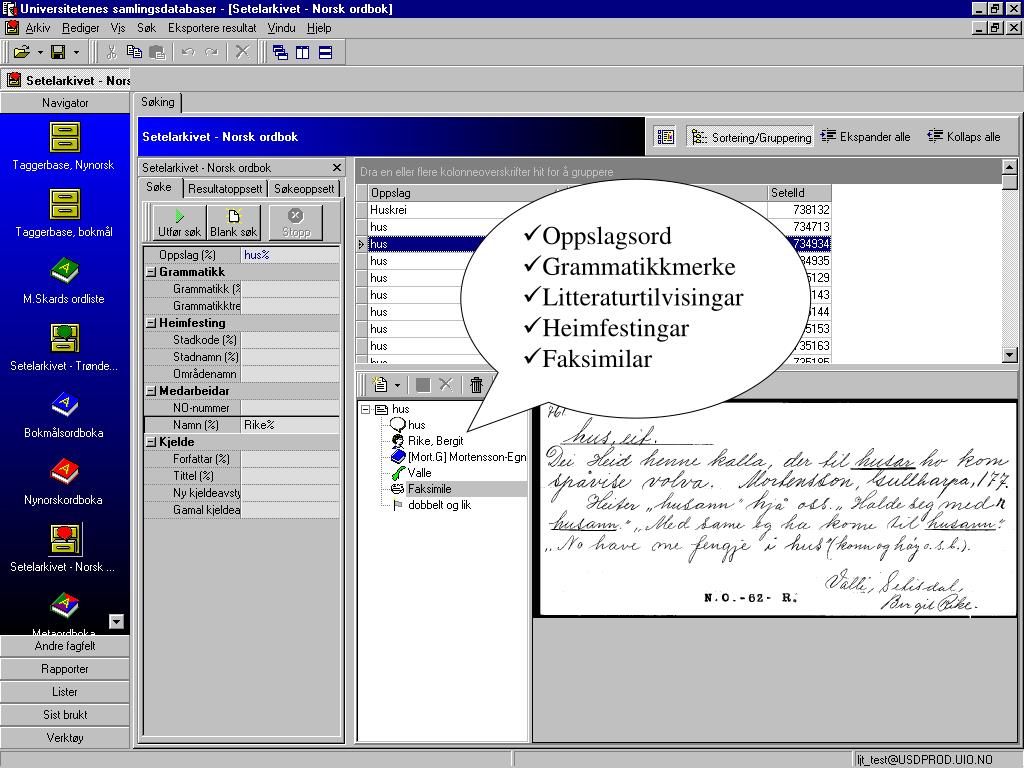This screenshot has height=768, width=1024.
Task: Open the Eksportere resultat menu
Action: tap(212, 28)
